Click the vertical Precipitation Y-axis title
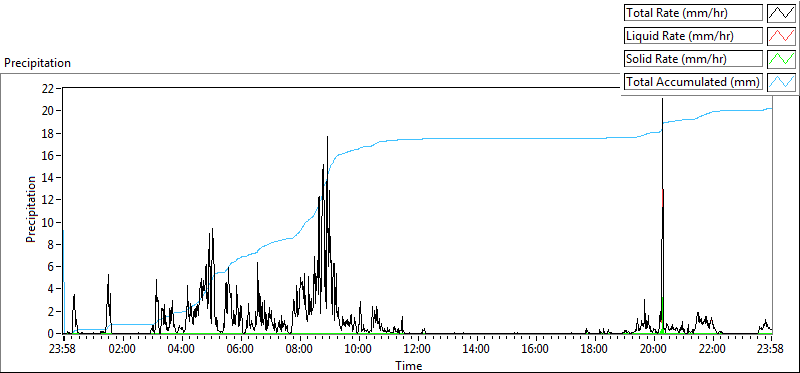Screen dimensions: 800x373 point(31,209)
